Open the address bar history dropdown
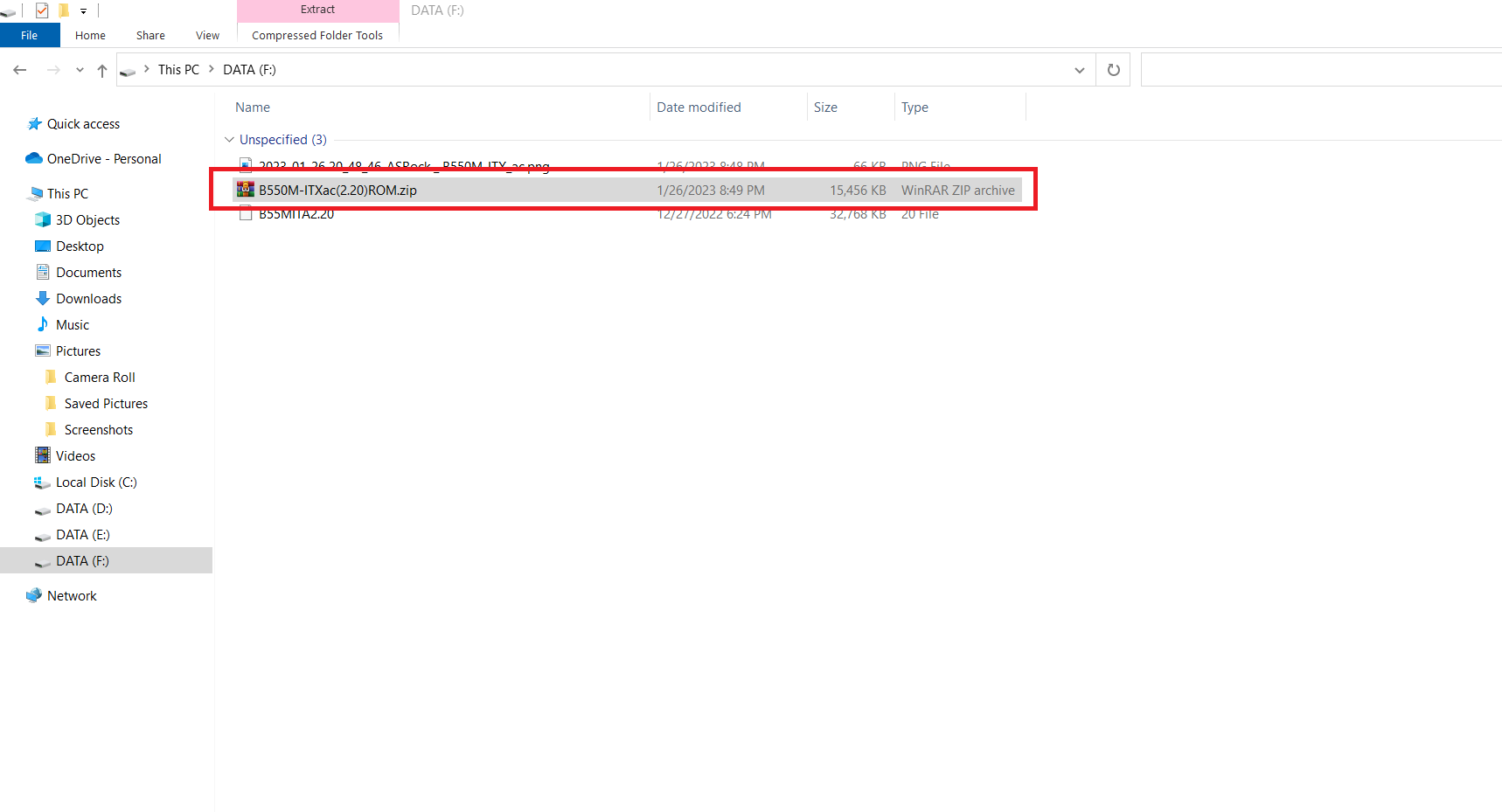Screen dimensions: 1502x812 click(x=1080, y=70)
